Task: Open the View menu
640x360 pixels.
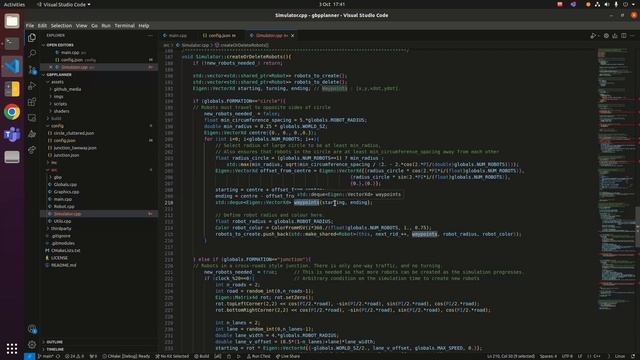Action: (81, 26)
